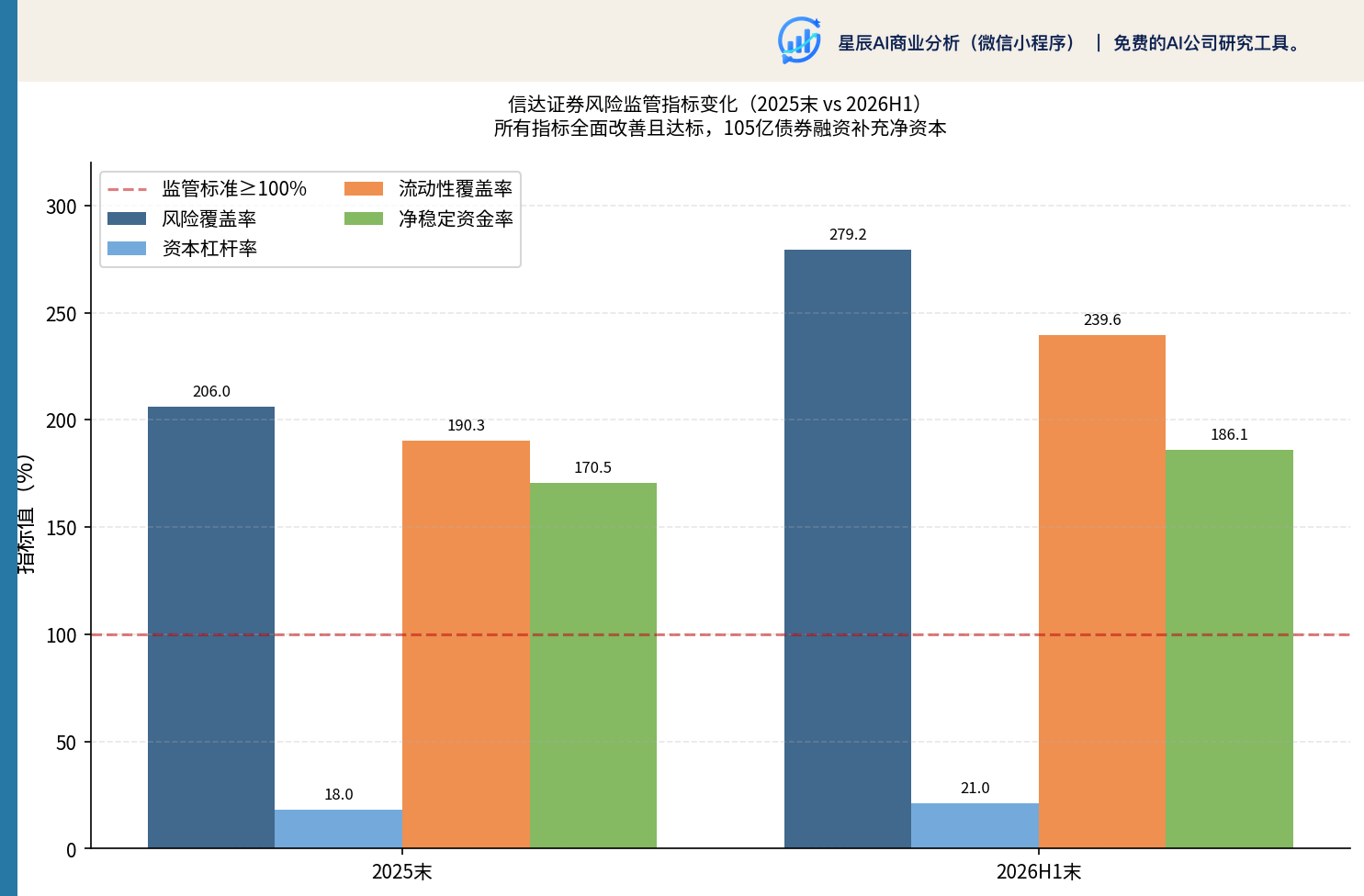
Task: Click the 200 y-axis tick label
Action: coord(62,420)
